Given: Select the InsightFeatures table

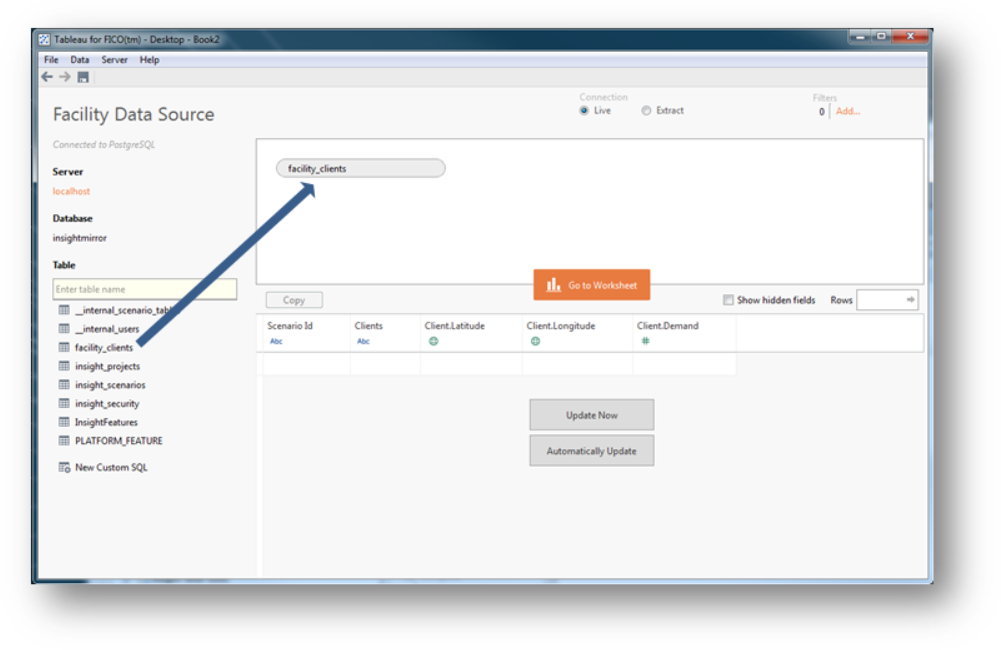Looking at the screenshot, I should click(x=106, y=422).
